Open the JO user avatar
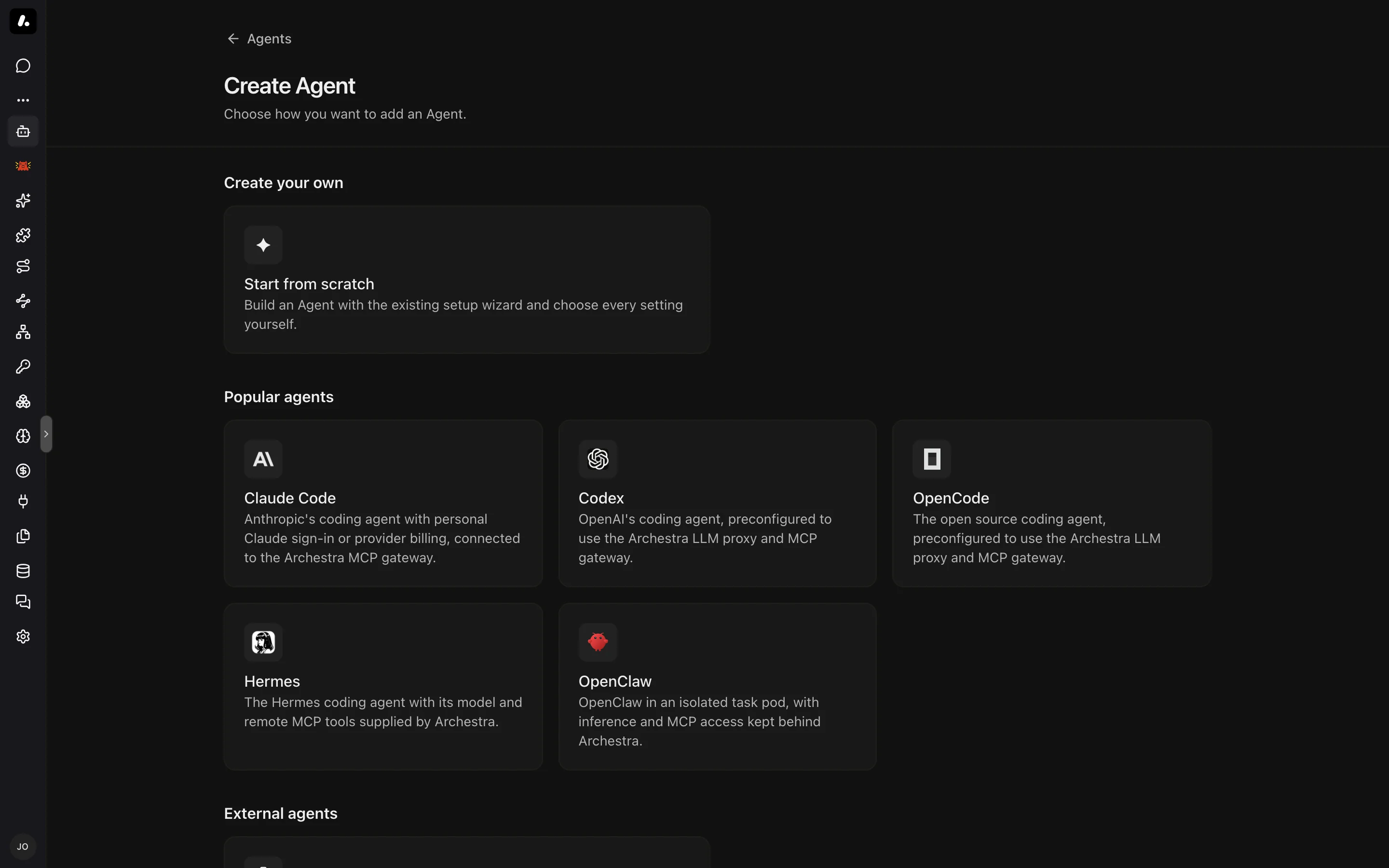 pos(23,847)
